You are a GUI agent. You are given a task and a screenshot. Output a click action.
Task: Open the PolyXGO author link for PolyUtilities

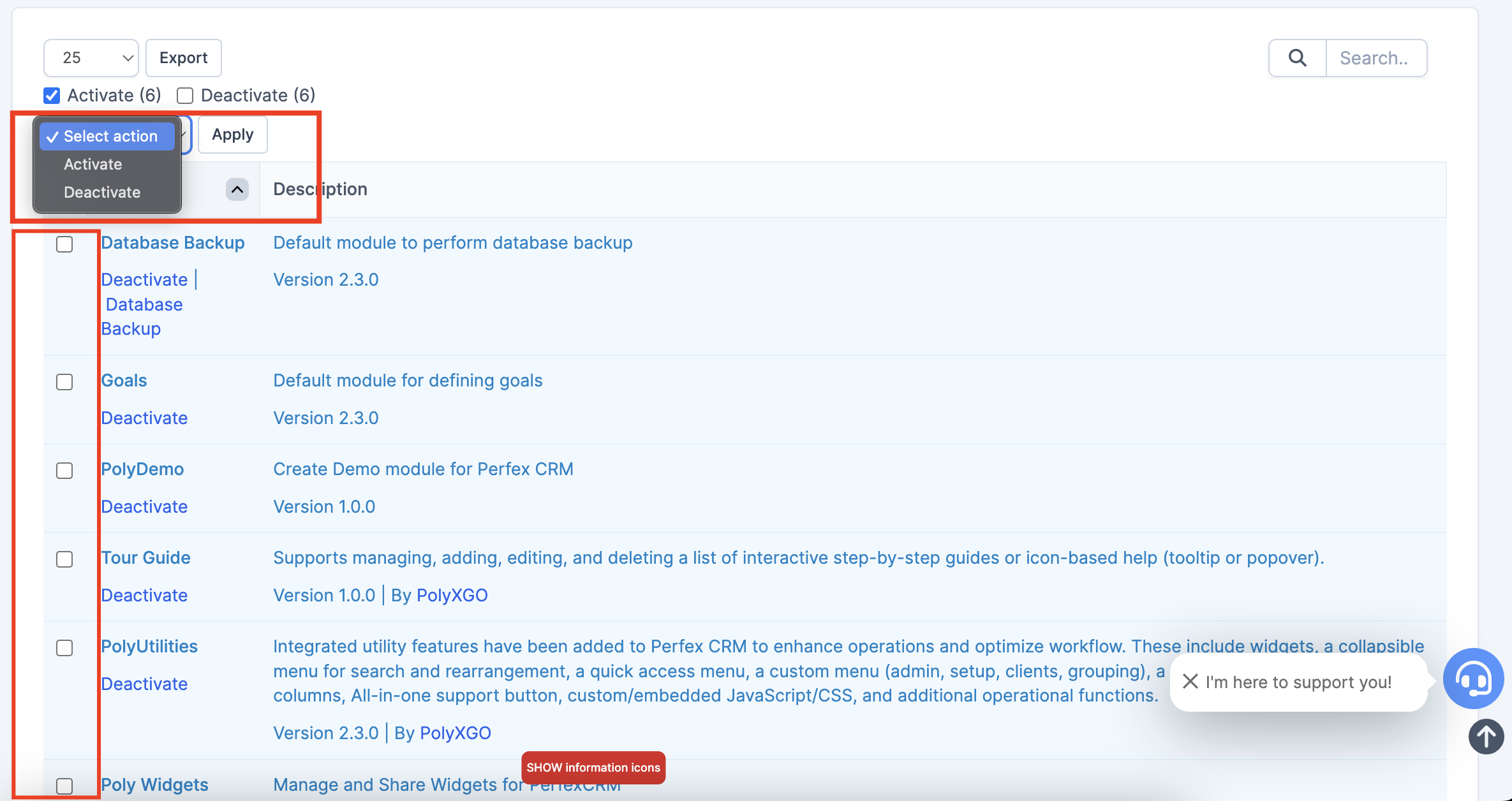point(455,733)
